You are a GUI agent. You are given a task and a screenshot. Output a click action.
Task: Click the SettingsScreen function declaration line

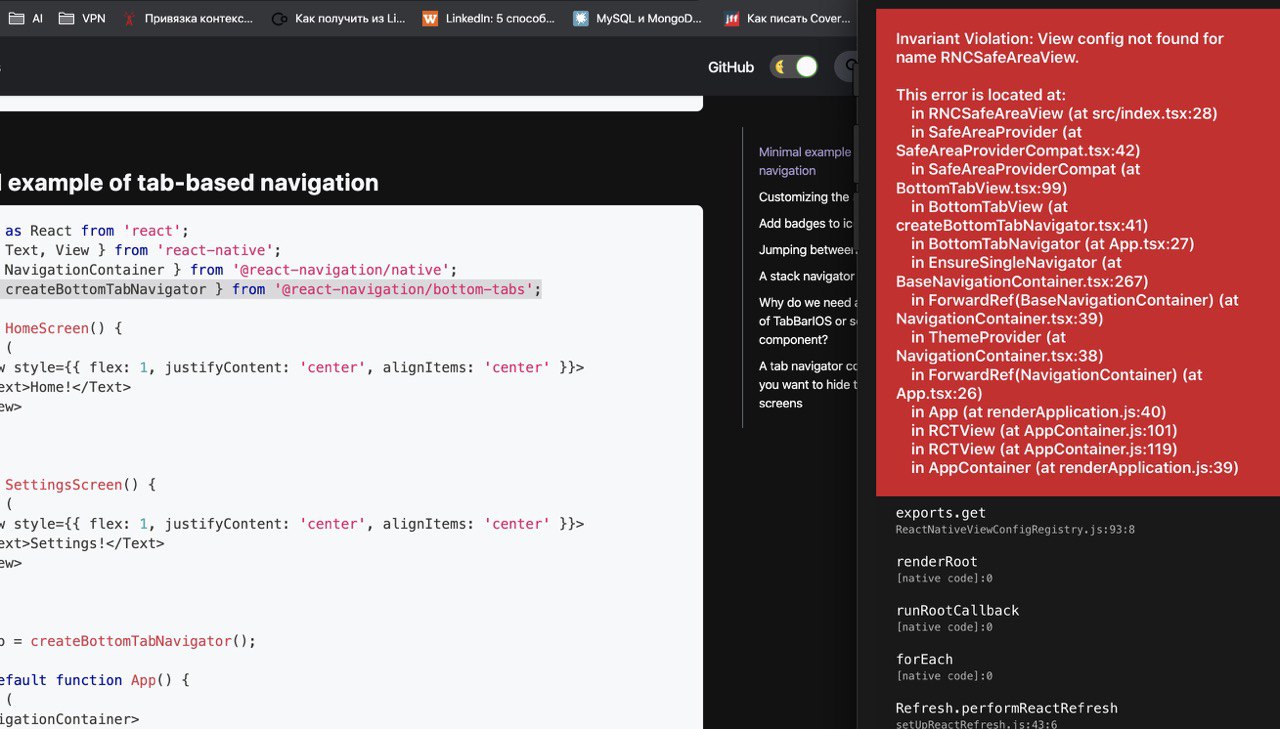click(81, 485)
